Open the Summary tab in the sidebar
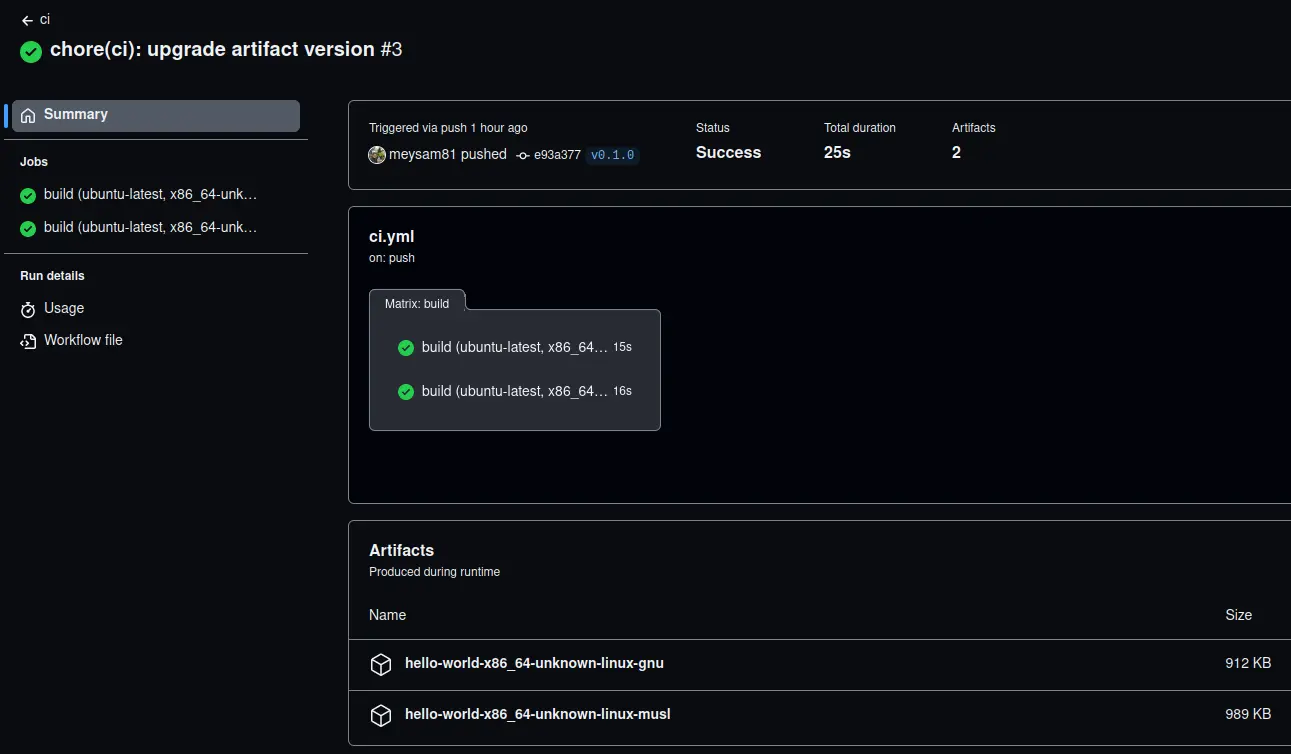 tap(155, 115)
